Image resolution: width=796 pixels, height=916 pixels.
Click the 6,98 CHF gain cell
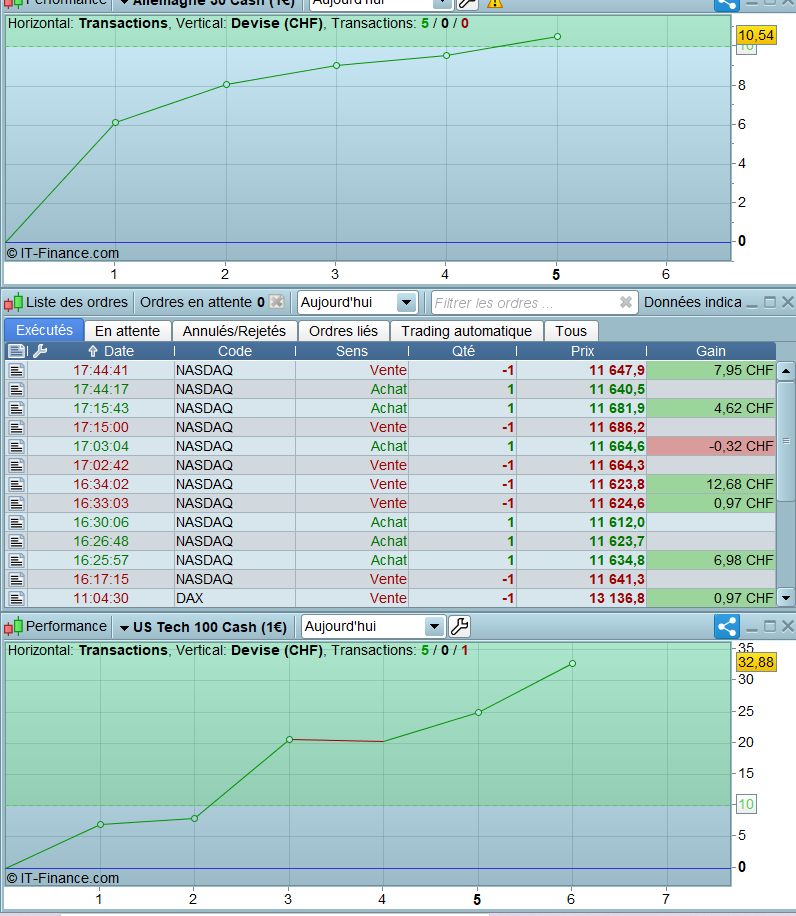711,560
